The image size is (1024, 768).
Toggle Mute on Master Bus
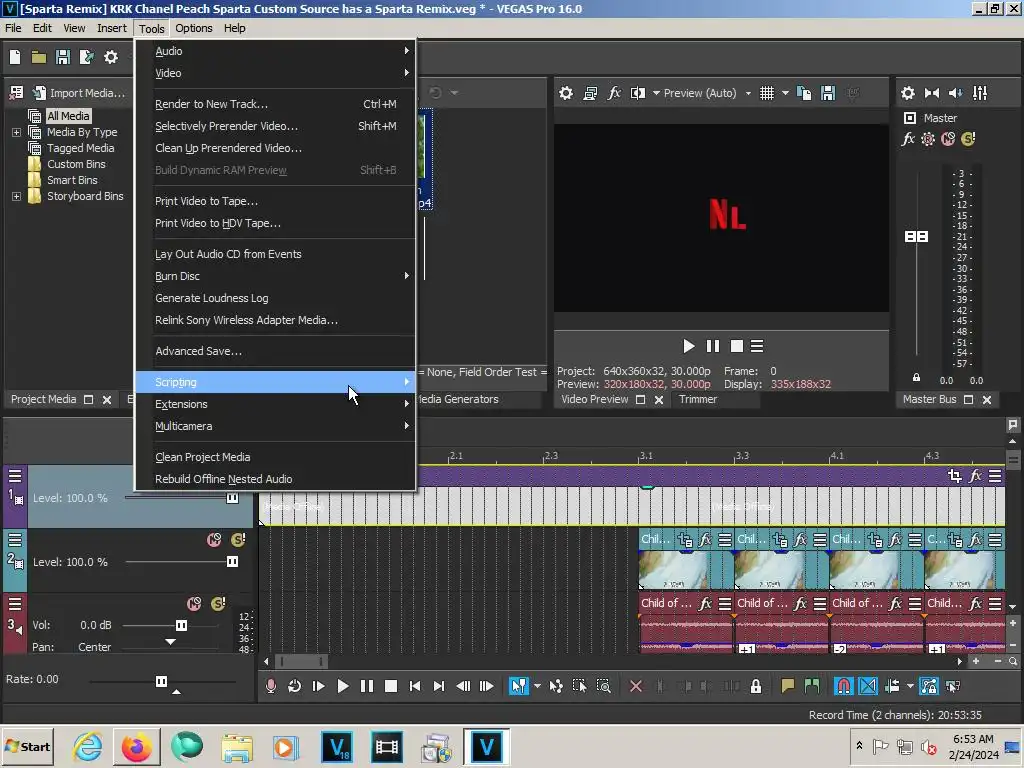(948, 139)
